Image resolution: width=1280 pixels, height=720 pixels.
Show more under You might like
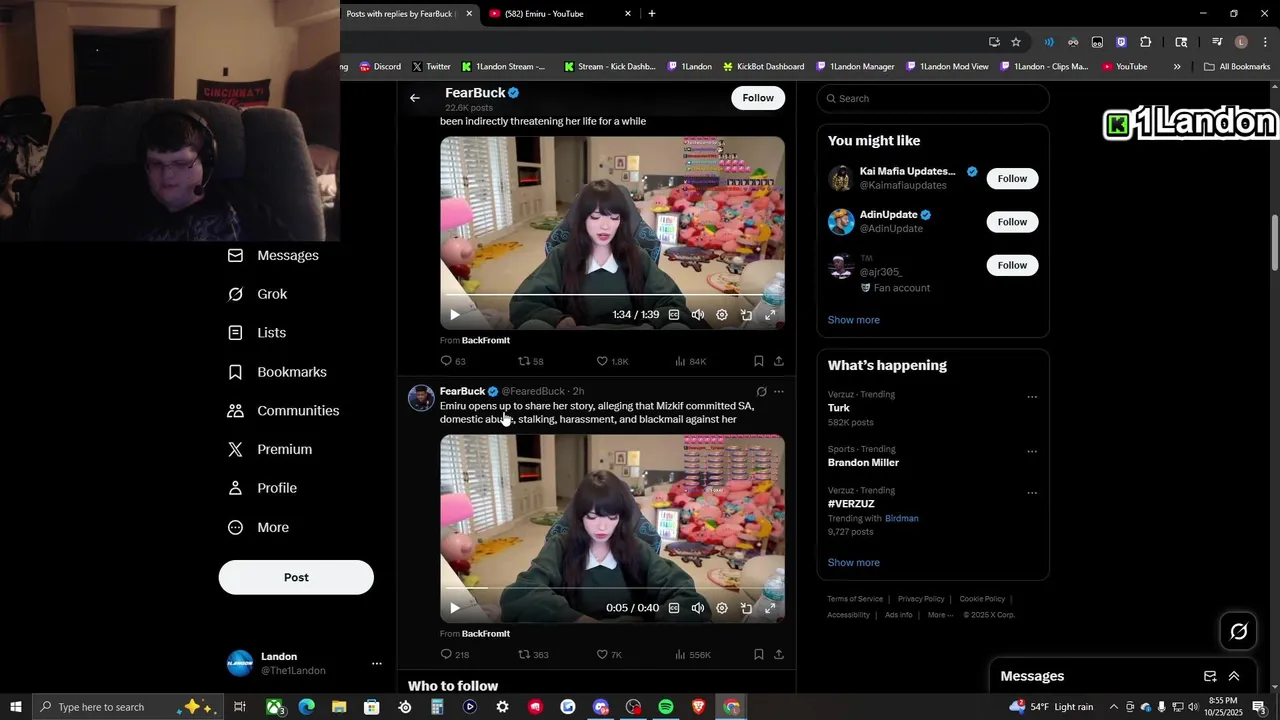[853, 320]
